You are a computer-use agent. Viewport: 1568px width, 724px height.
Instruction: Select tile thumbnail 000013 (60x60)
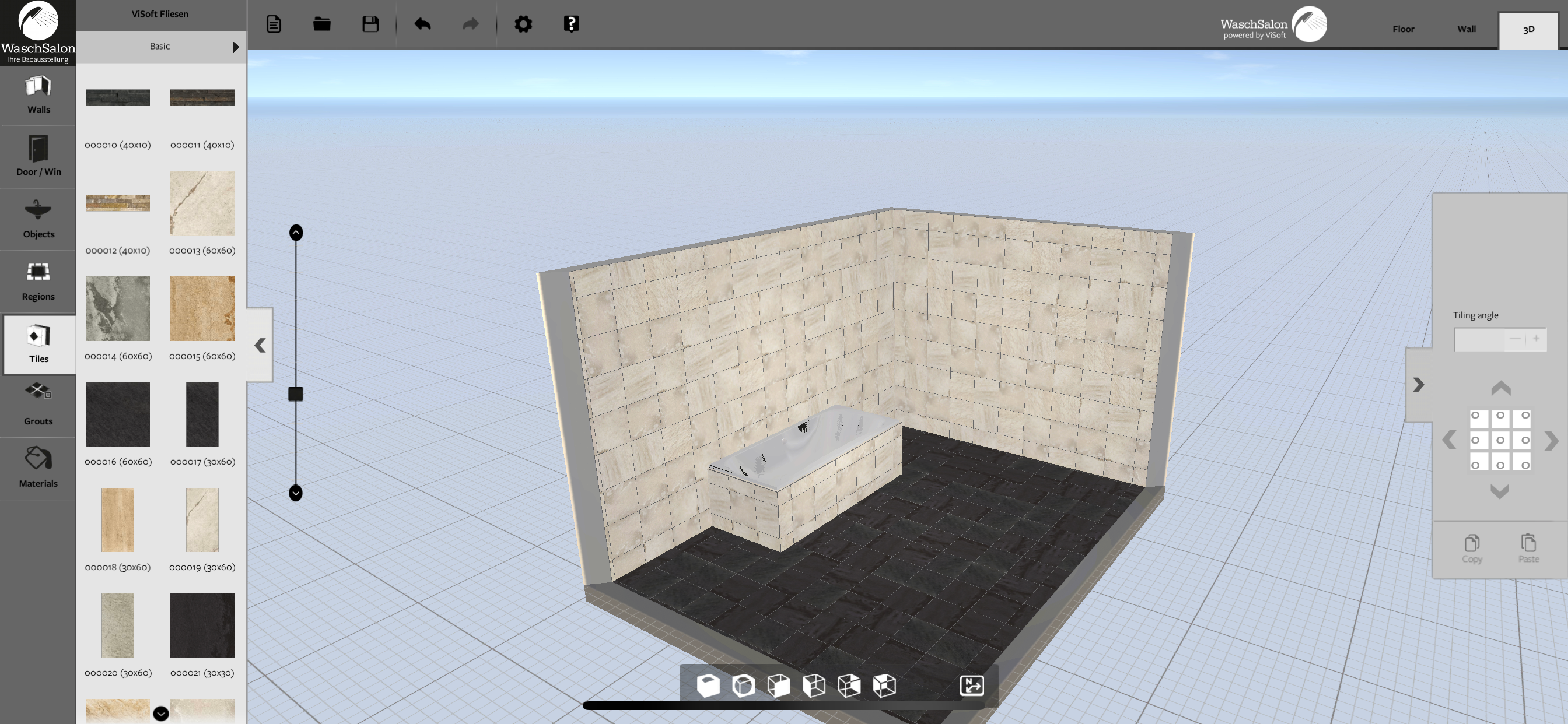(x=202, y=203)
